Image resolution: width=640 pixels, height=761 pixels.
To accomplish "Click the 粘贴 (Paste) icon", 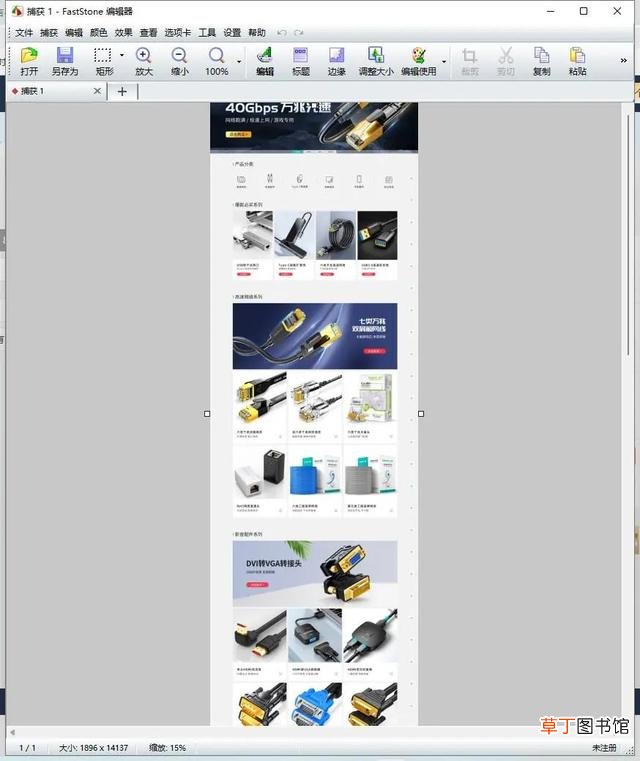I will point(577,61).
